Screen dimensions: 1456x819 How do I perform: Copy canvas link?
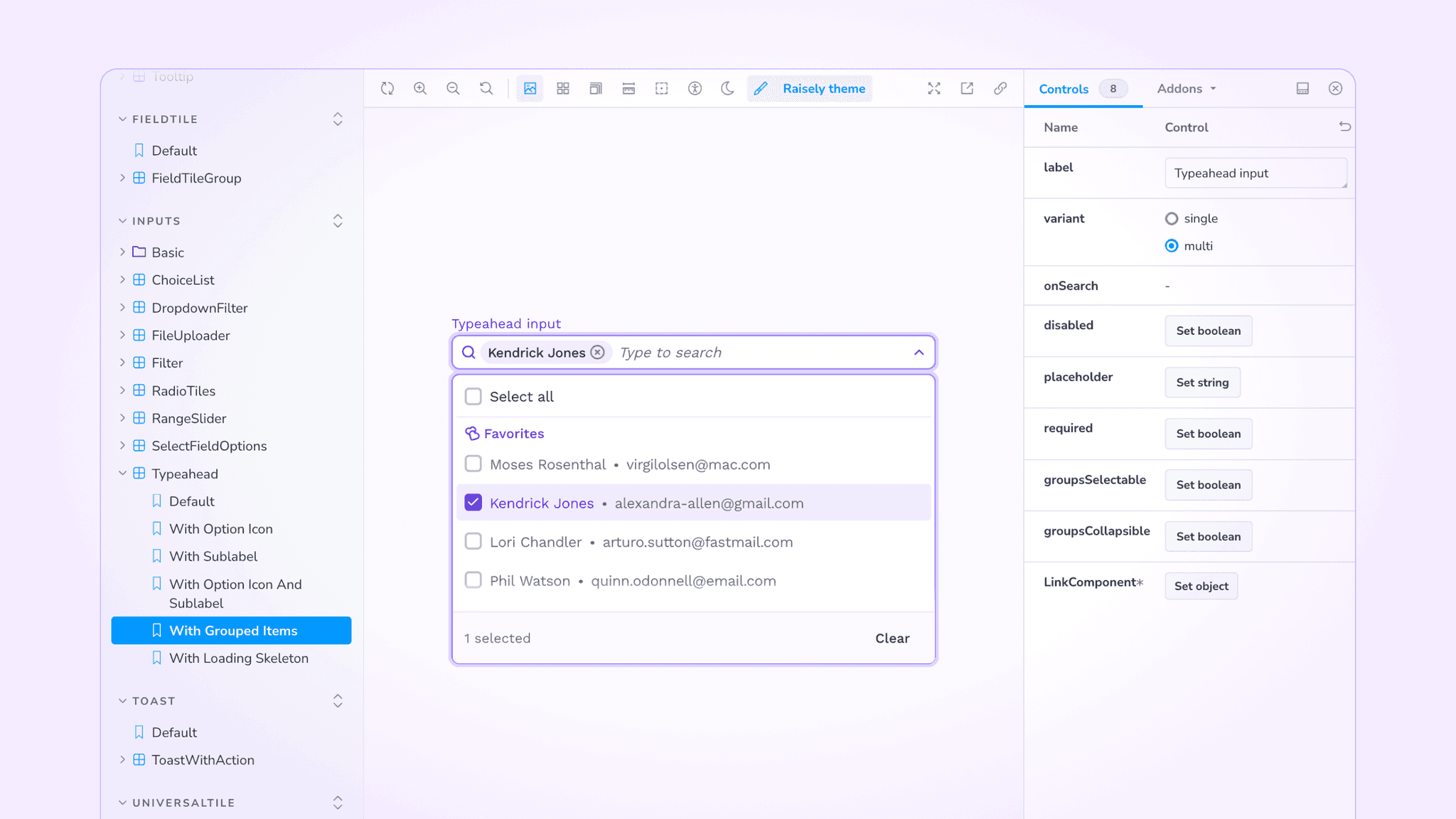tap(1000, 88)
